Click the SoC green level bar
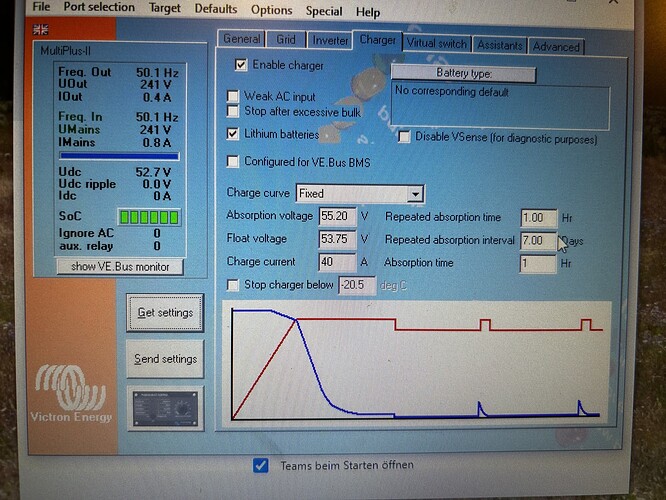 coord(149,217)
